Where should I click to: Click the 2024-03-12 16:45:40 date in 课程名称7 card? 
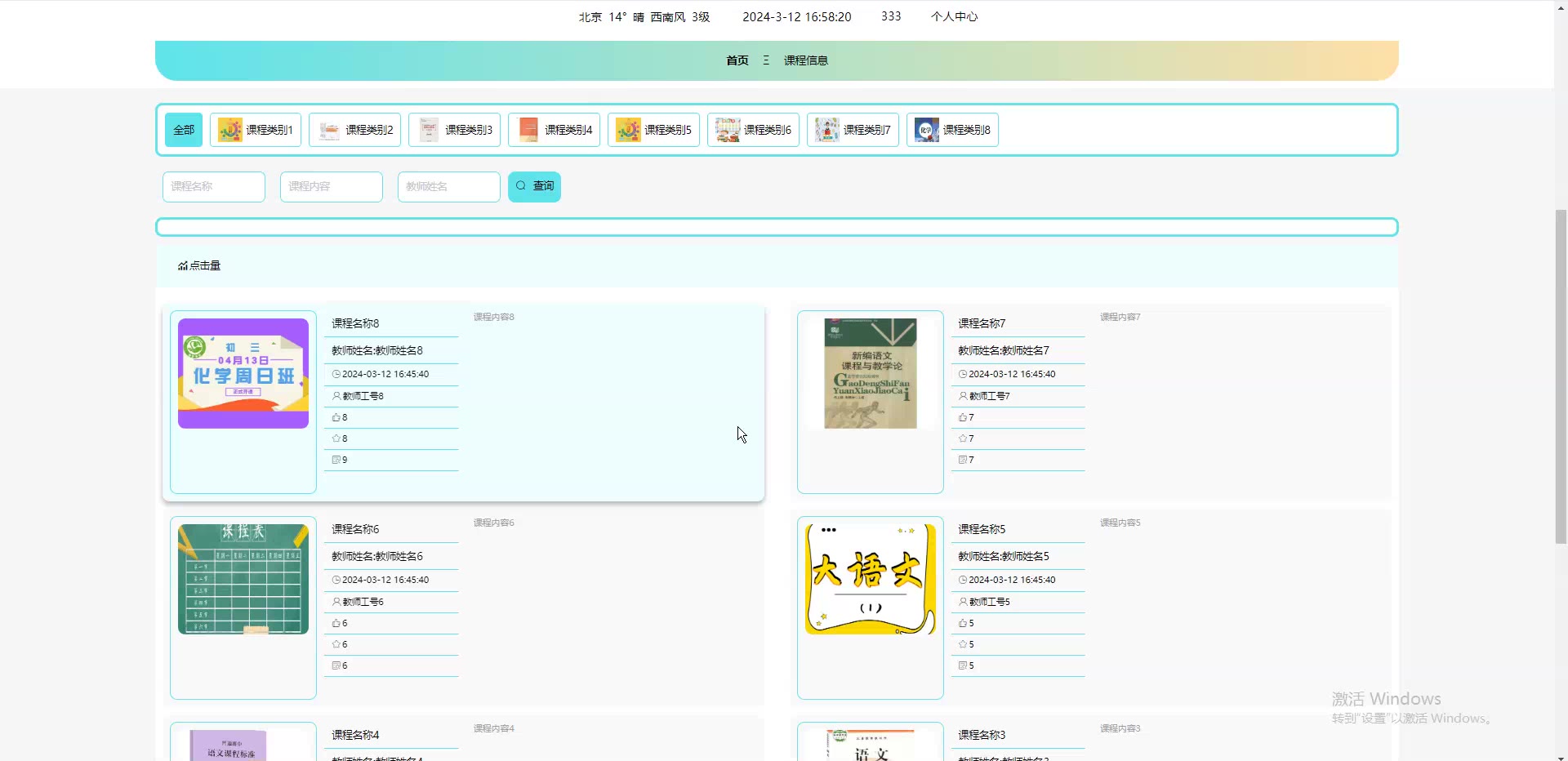pos(1012,374)
